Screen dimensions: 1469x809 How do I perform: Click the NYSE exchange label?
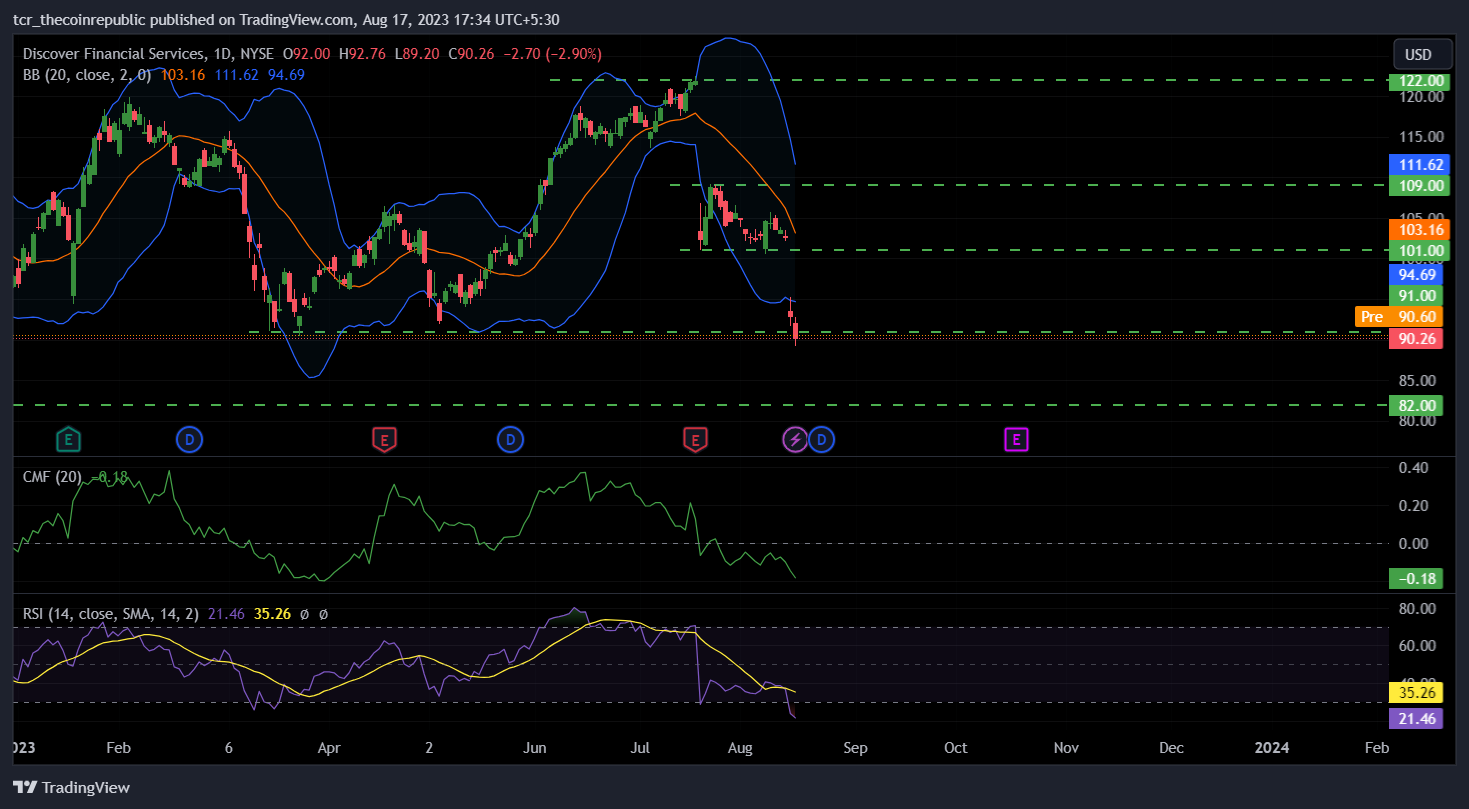pyautogui.click(x=257, y=54)
